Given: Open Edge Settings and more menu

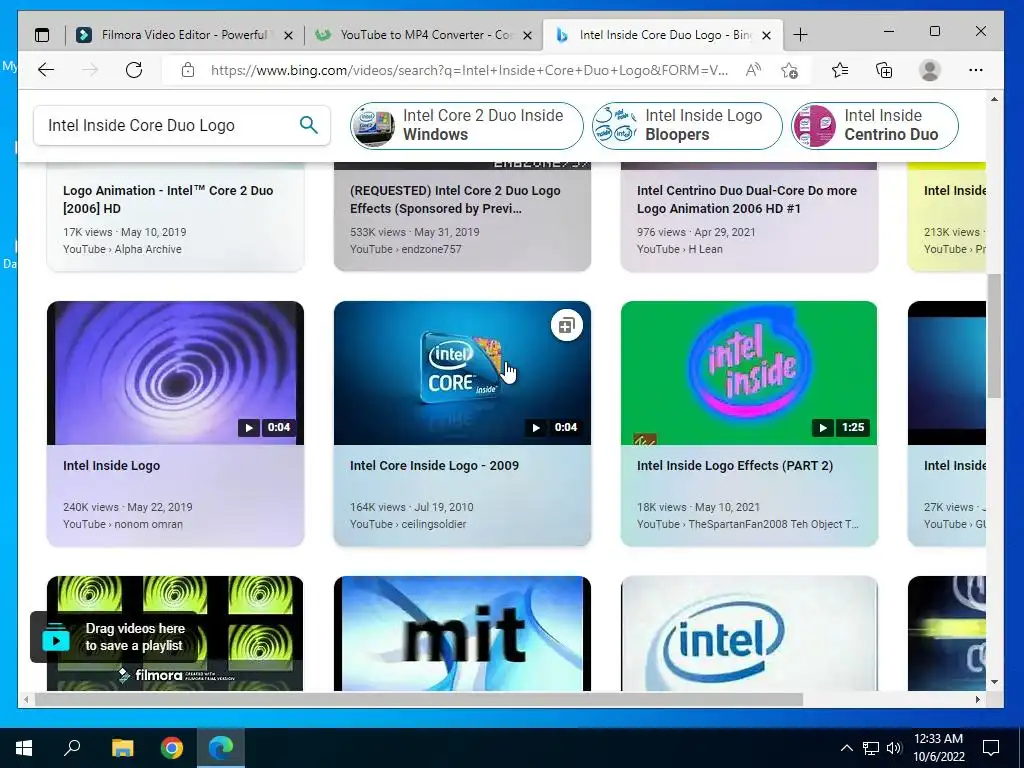Looking at the screenshot, I should (x=976, y=70).
